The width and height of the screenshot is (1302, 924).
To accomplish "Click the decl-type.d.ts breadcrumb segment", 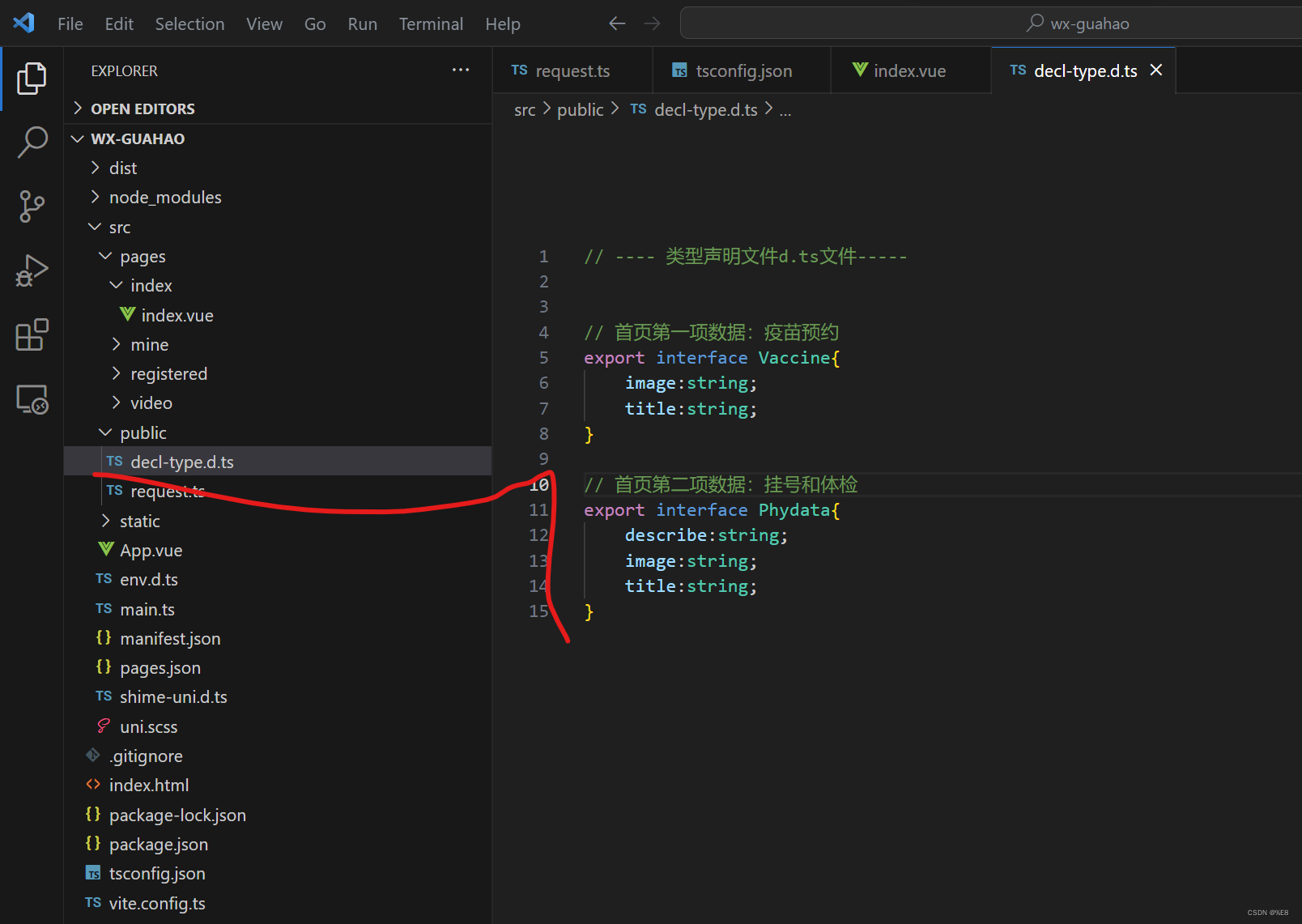I will [x=705, y=109].
